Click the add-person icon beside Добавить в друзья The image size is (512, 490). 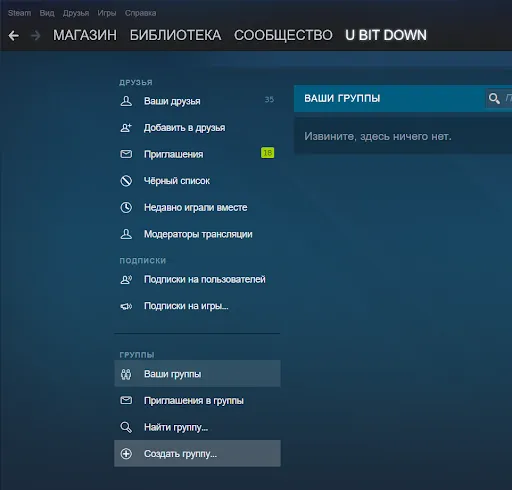coord(126,128)
